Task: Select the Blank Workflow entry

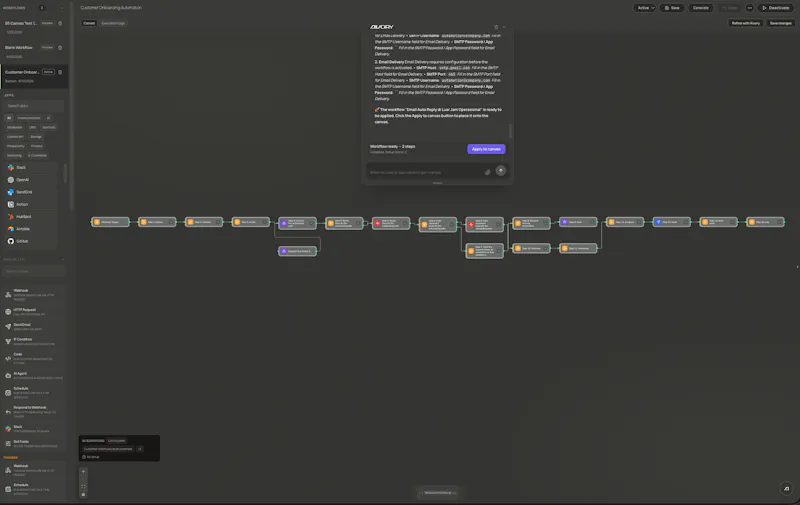Action: tap(32, 51)
